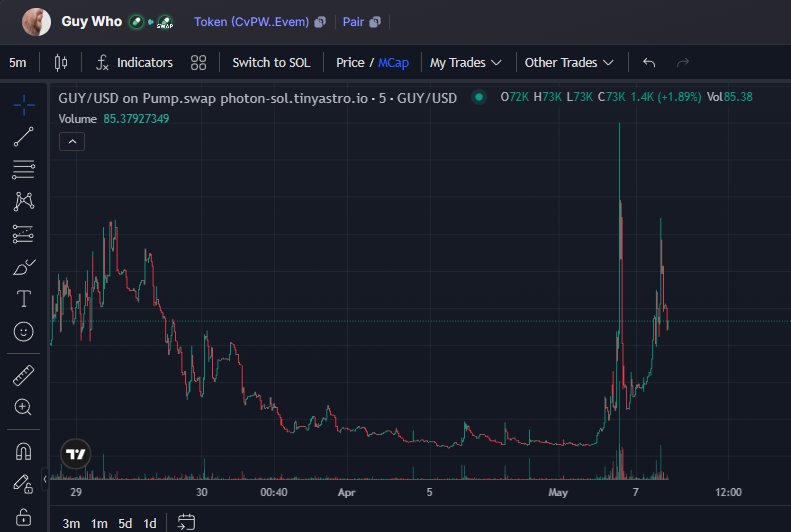Expand the My Trades dropdown
The image size is (791, 532).
tap(466, 63)
